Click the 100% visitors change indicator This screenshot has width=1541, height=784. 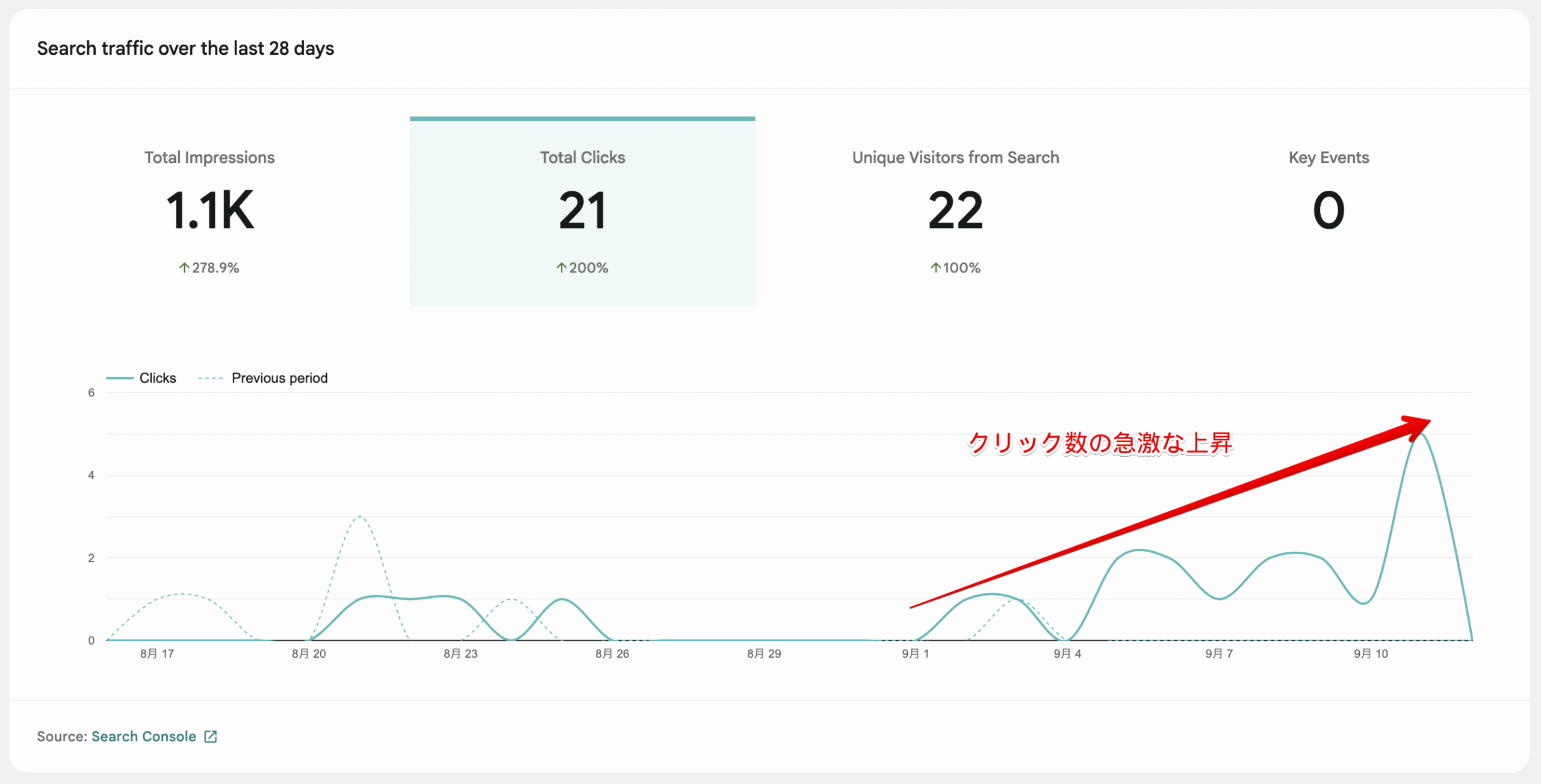pos(955,268)
